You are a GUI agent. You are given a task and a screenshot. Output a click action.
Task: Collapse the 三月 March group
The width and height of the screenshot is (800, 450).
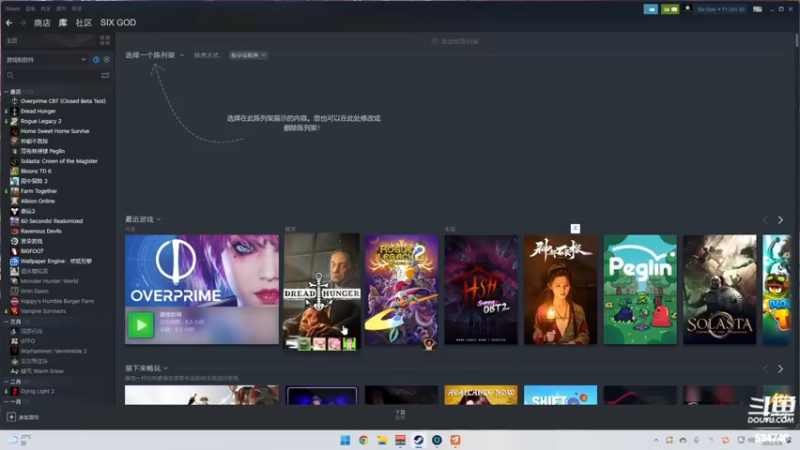coord(6,322)
